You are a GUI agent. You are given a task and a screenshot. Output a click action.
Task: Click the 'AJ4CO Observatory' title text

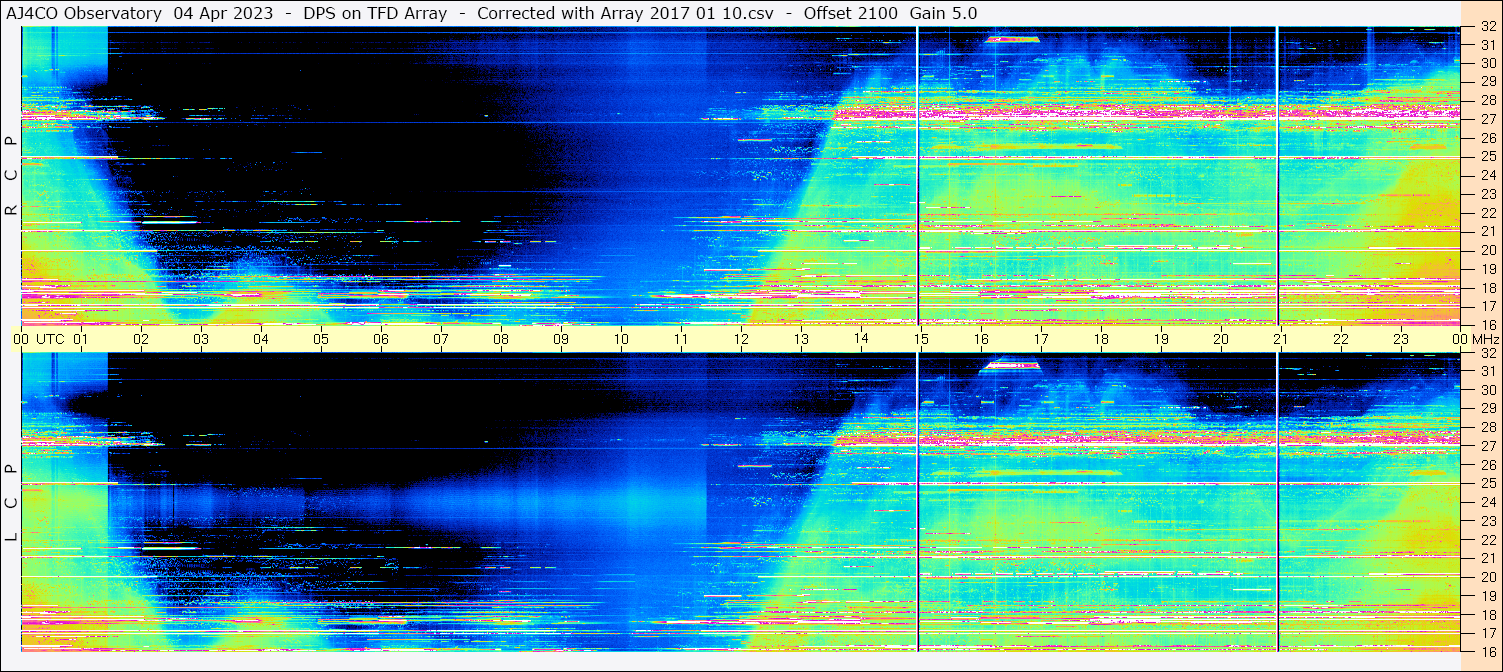pos(84,13)
